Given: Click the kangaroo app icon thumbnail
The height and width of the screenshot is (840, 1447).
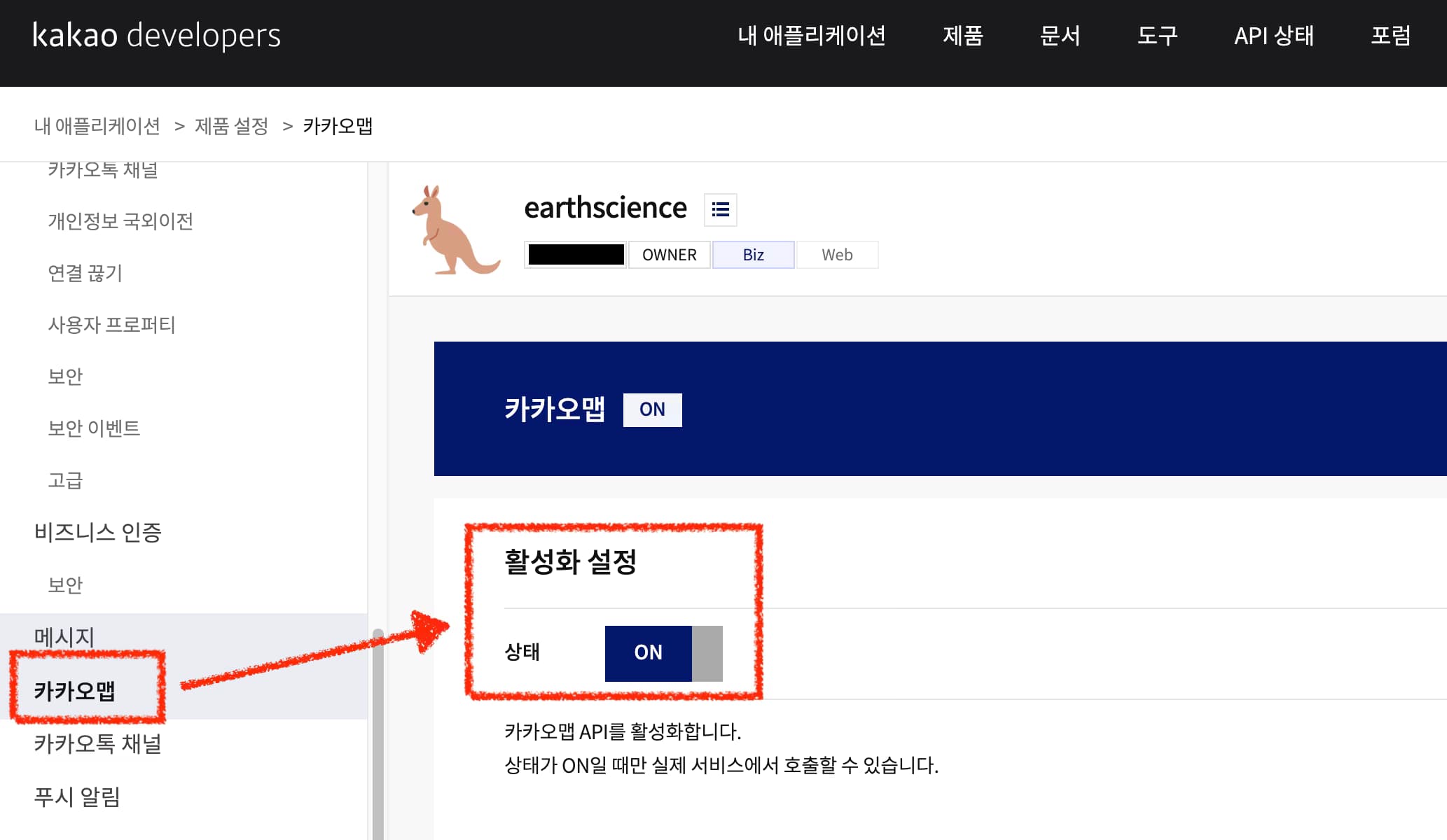Looking at the screenshot, I should 456,230.
